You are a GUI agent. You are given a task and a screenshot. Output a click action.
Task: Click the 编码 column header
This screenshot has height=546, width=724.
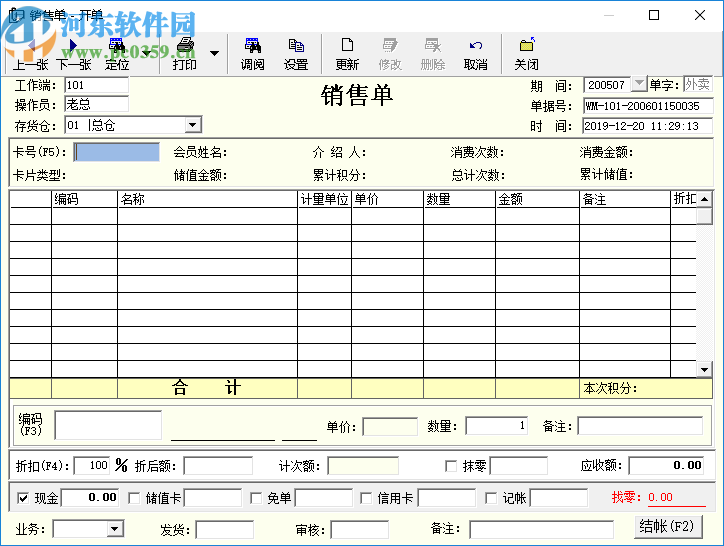(x=84, y=199)
